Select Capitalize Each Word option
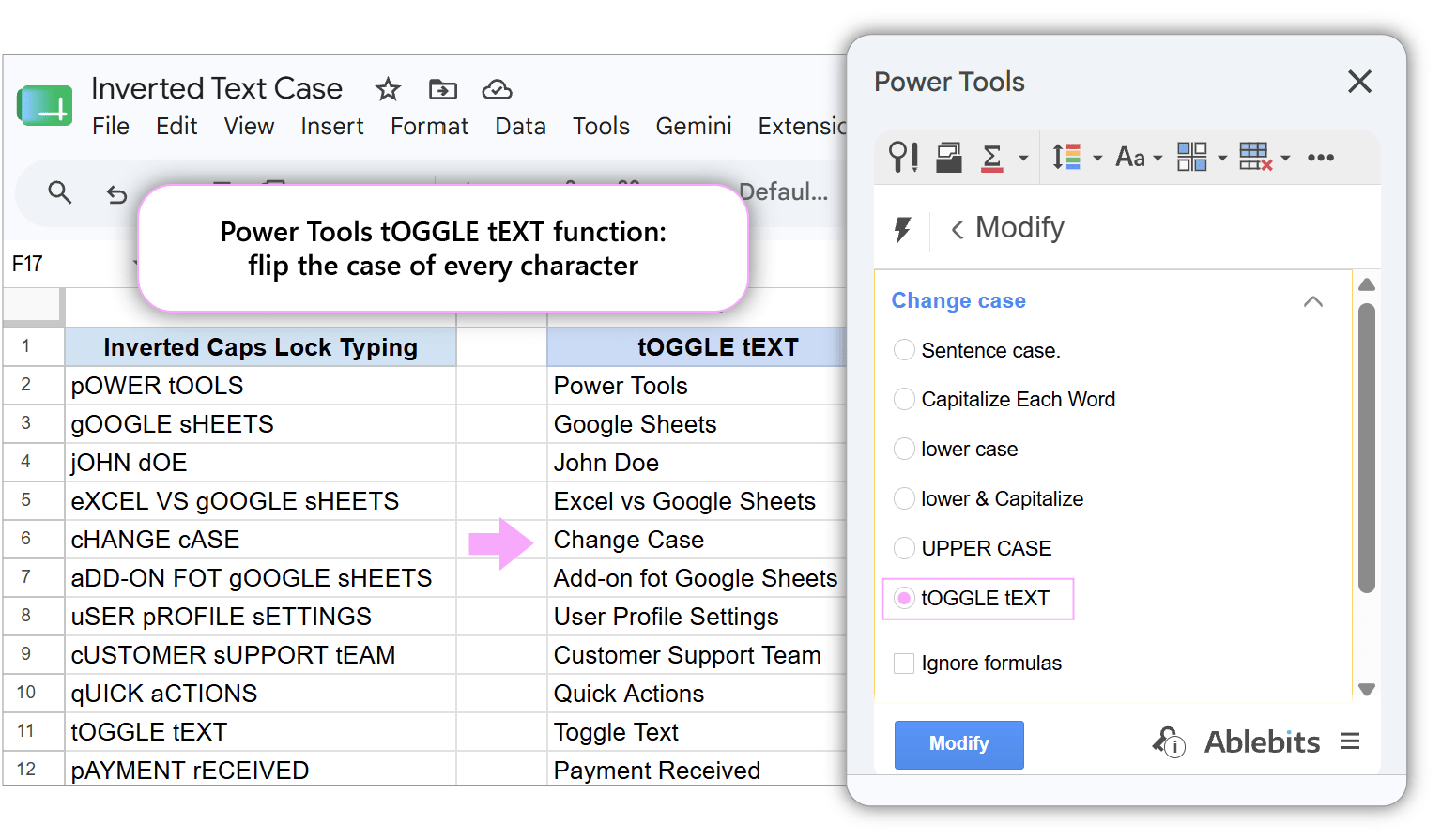 coord(904,399)
